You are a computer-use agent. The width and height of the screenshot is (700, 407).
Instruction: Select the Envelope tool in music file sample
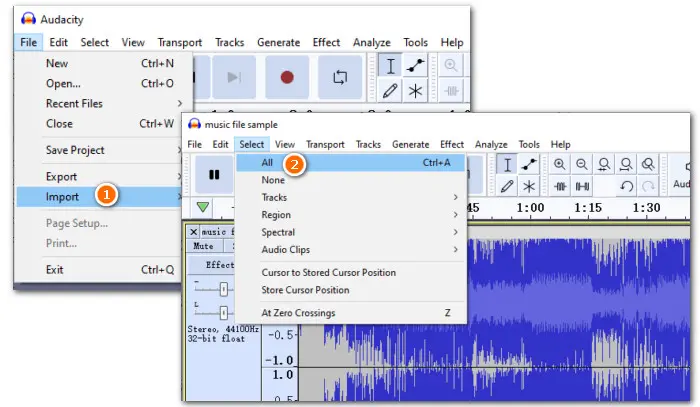(529, 165)
